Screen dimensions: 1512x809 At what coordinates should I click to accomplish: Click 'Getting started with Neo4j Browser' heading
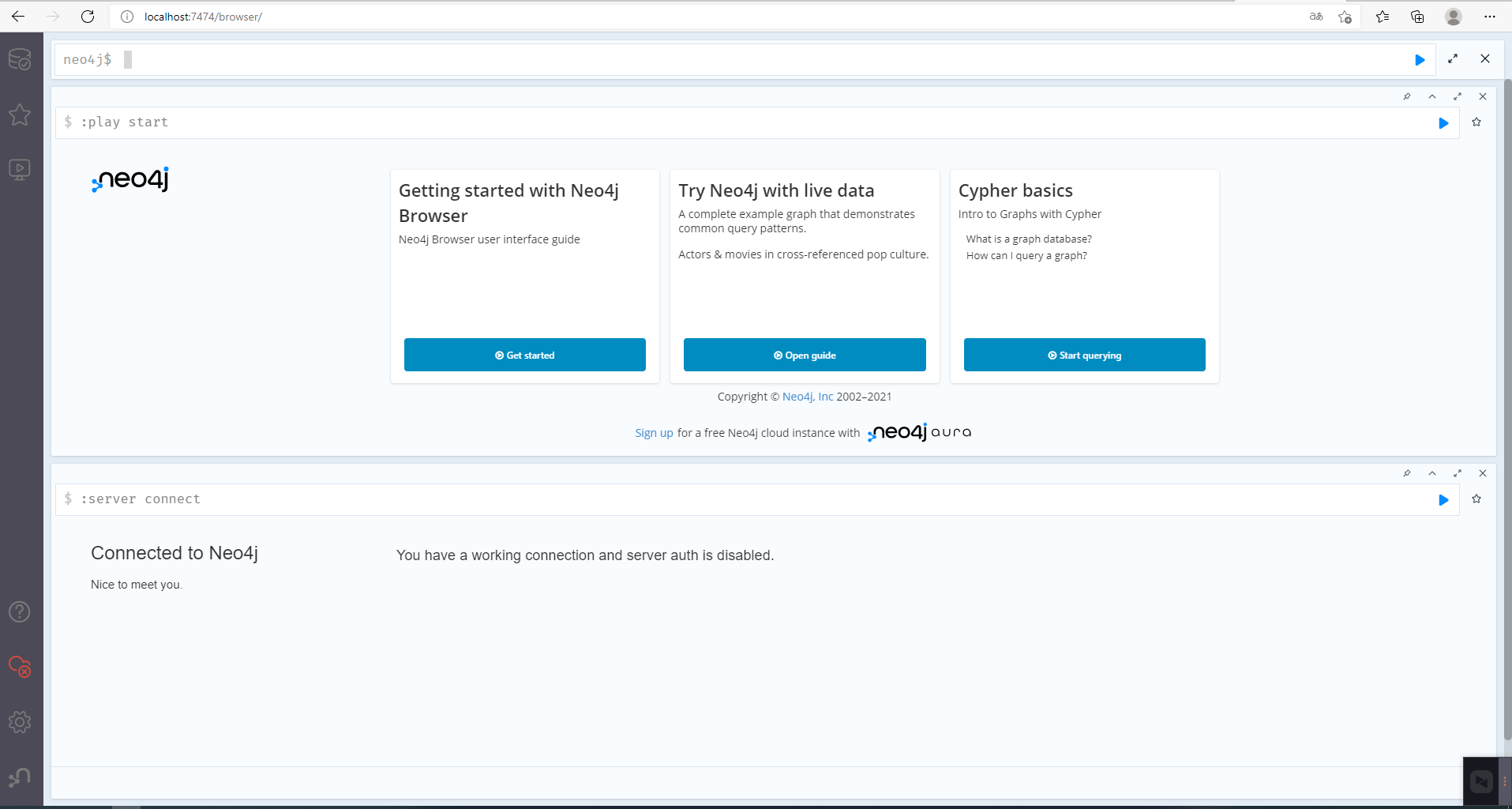coord(509,203)
